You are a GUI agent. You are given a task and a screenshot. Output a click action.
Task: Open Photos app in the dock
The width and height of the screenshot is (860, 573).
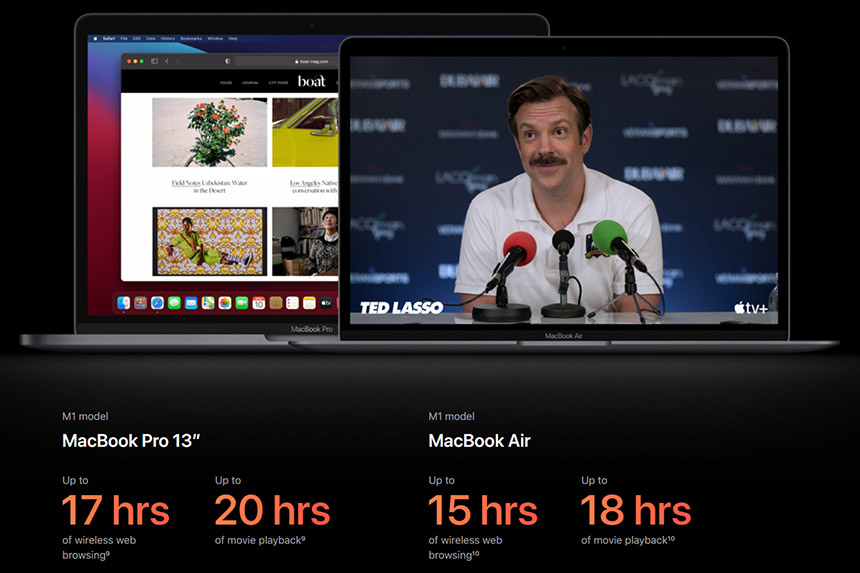(x=225, y=303)
